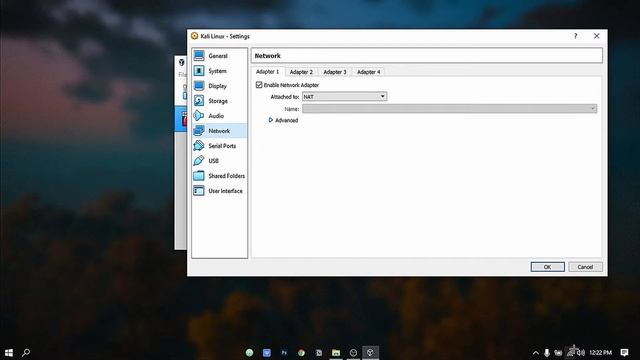
Task: Select the Network settings category
Action: pyautogui.click(x=219, y=131)
